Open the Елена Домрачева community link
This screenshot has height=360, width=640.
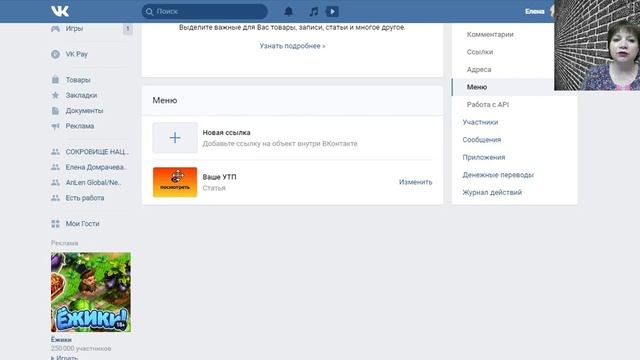tap(96, 167)
